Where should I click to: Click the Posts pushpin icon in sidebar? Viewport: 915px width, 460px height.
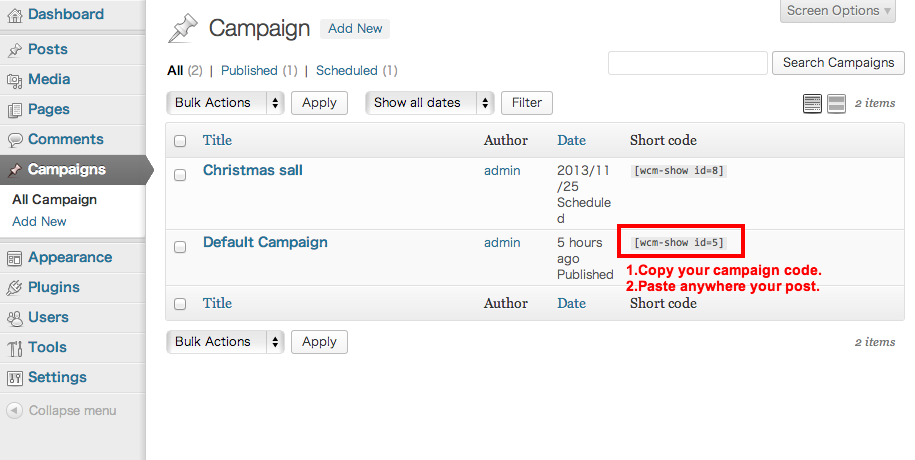coord(14,50)
